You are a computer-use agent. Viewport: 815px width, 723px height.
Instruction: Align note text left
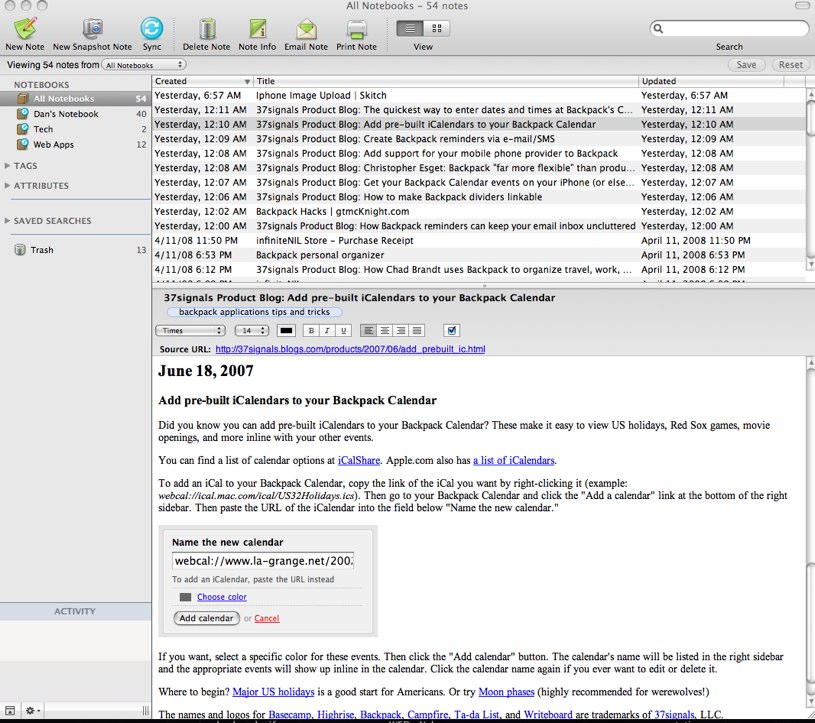click(x=369, y=331)
